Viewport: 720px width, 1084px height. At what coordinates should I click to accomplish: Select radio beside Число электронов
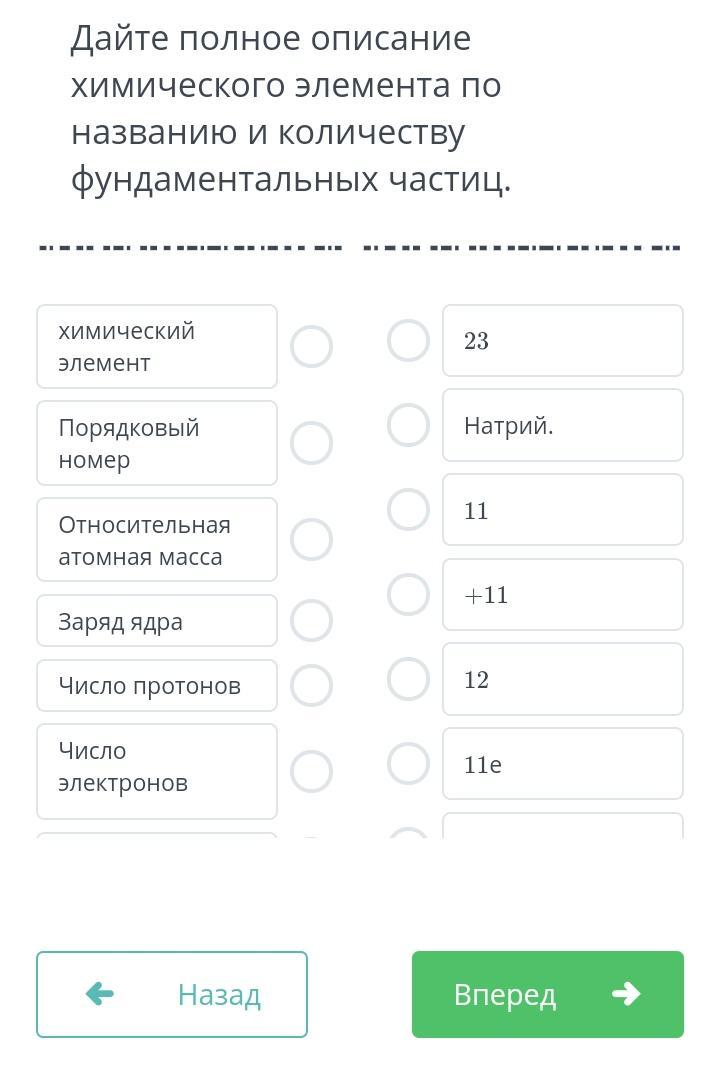311,771
